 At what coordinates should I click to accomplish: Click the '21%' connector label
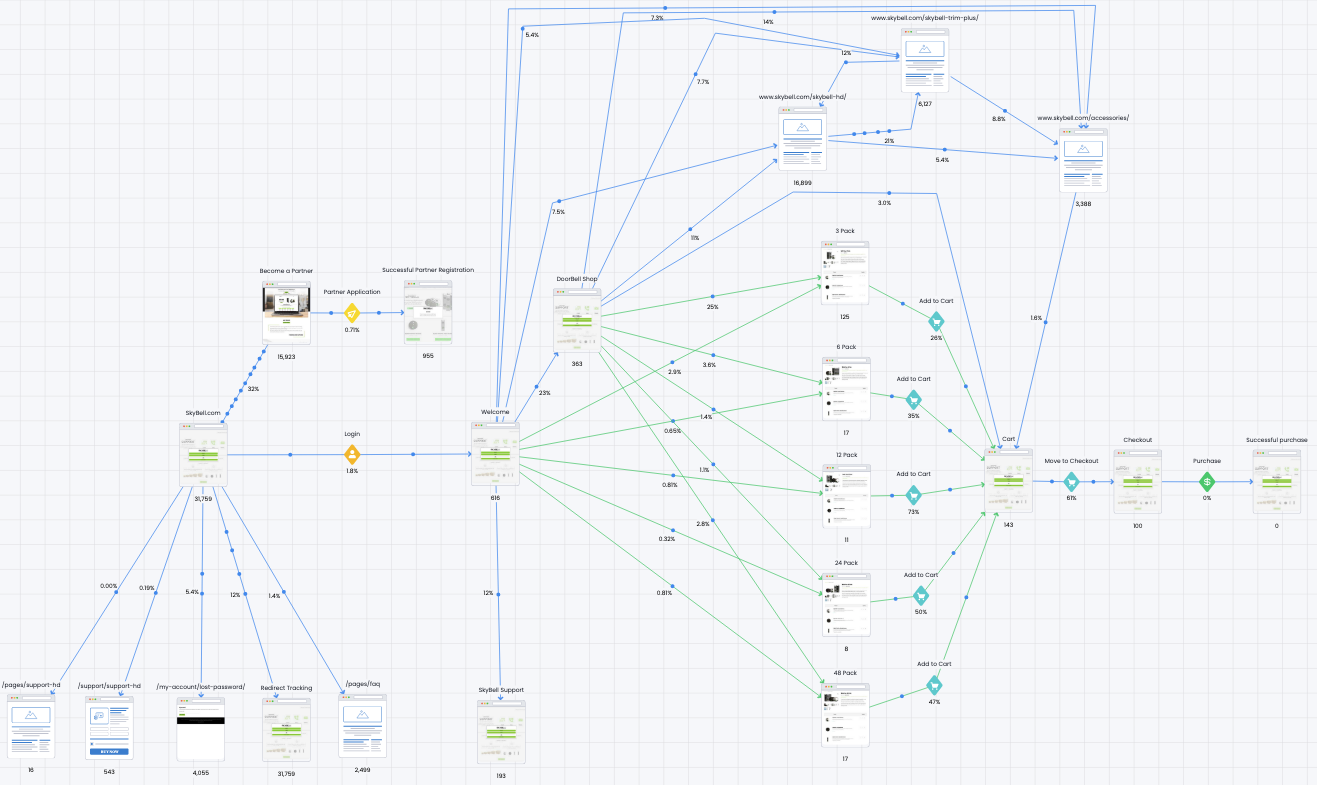(889, 141)
